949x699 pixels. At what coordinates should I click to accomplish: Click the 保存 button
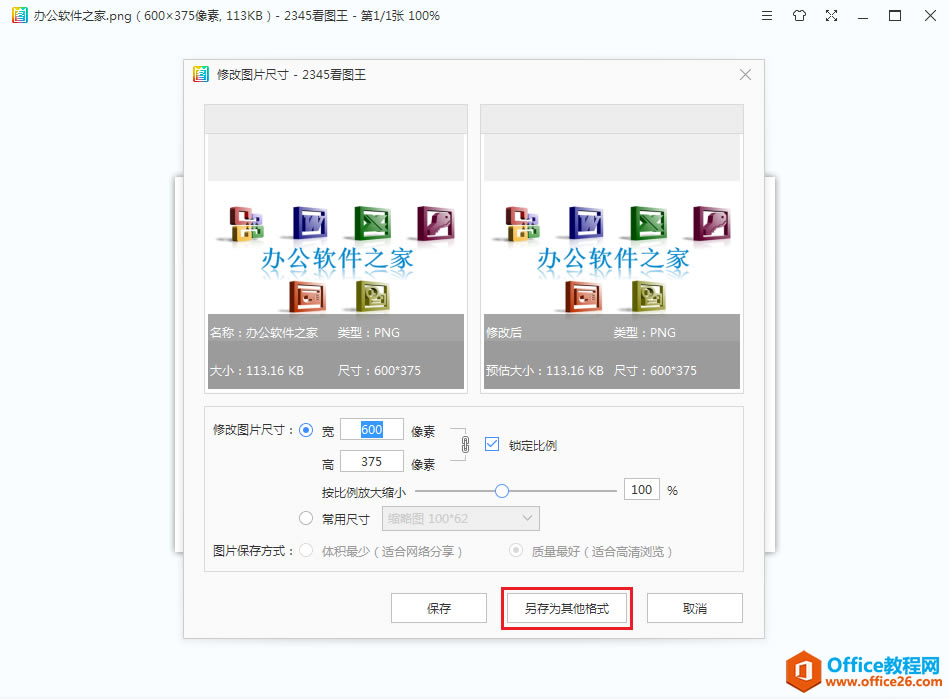(439, 608)
